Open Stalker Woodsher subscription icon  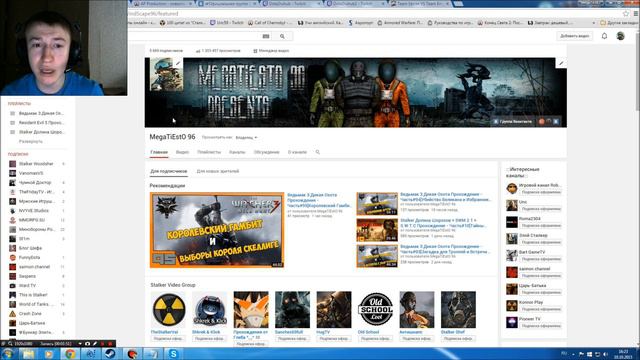[x=13, y=164]
